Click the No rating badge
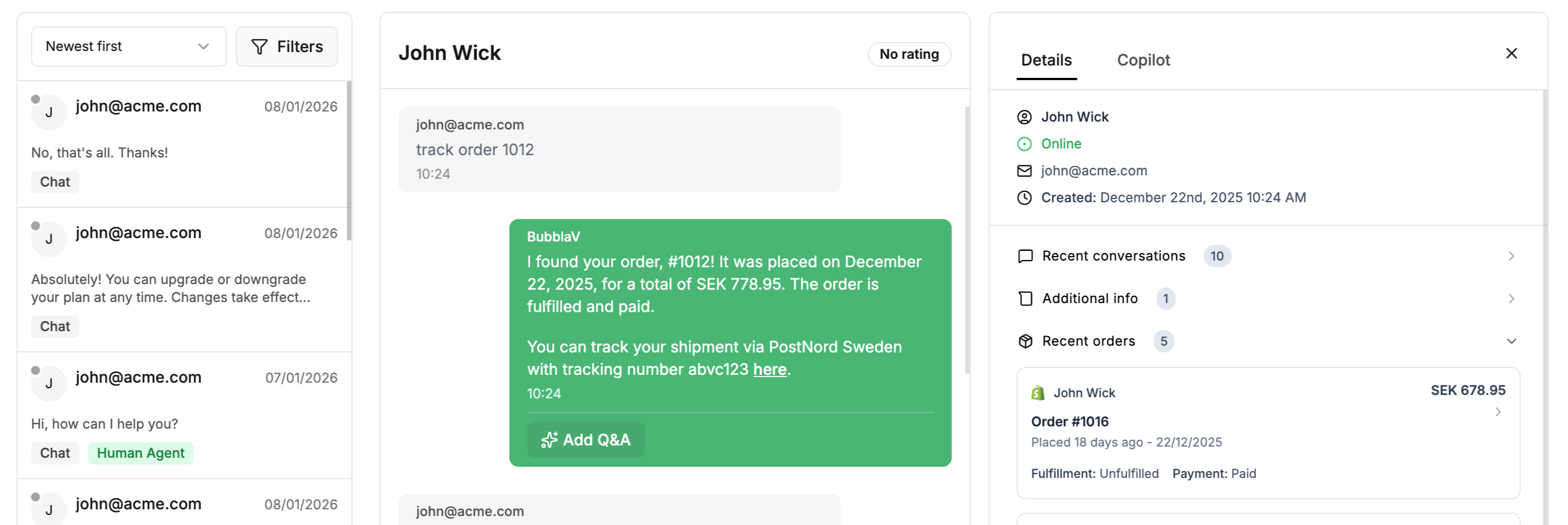This screenshot has width=1568, height=525. 908,54
